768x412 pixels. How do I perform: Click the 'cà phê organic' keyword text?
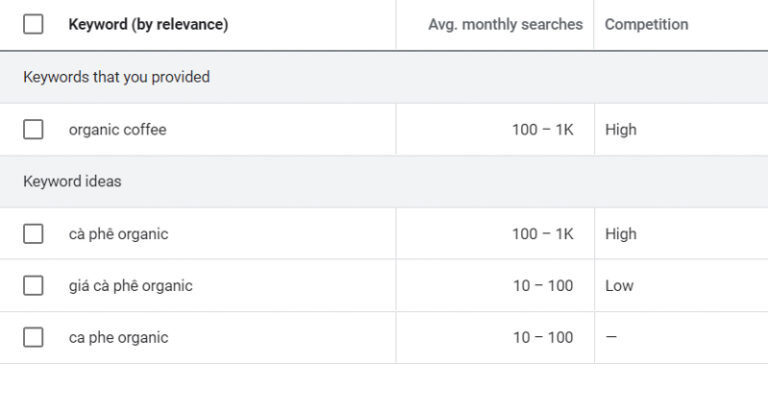pos(118,234)
